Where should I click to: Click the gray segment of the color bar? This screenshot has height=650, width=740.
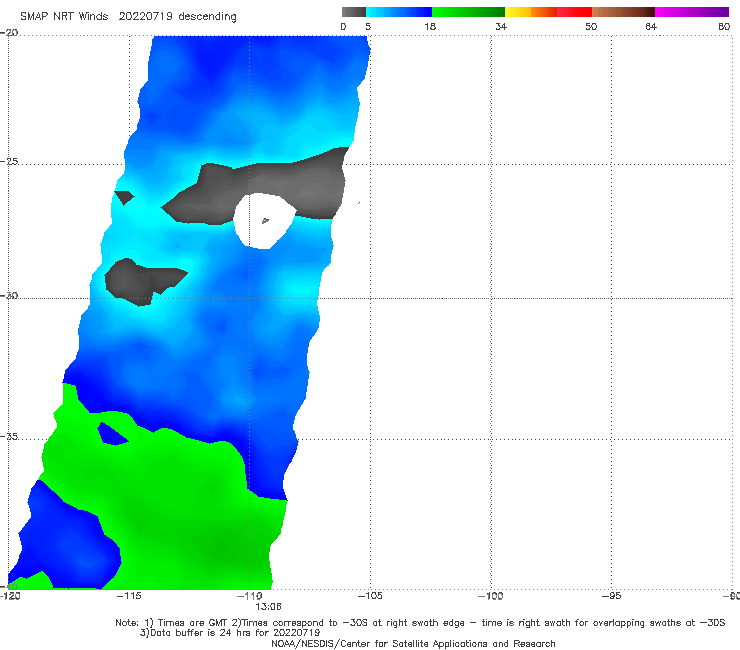coord(354,12)
